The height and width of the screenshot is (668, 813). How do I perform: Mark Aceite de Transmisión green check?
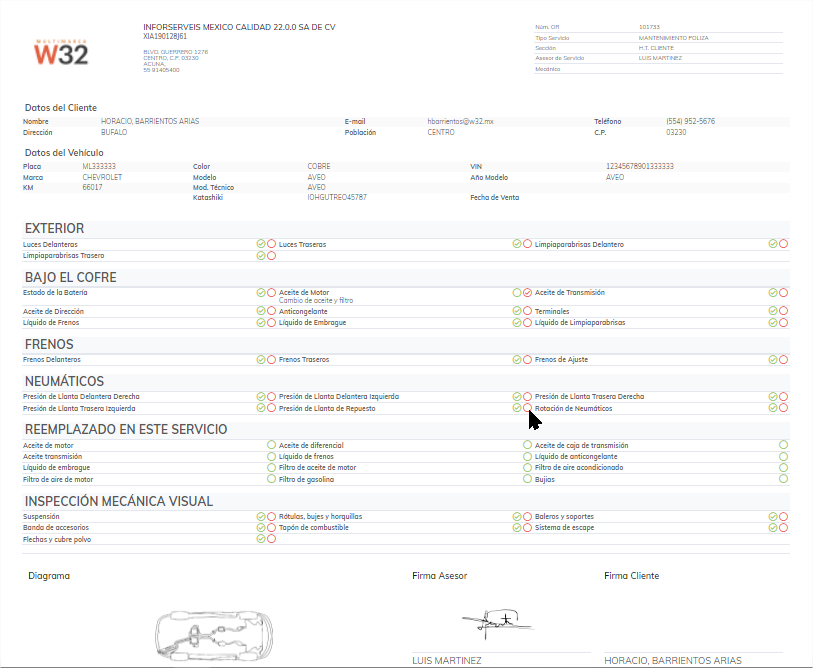(773, 293)
